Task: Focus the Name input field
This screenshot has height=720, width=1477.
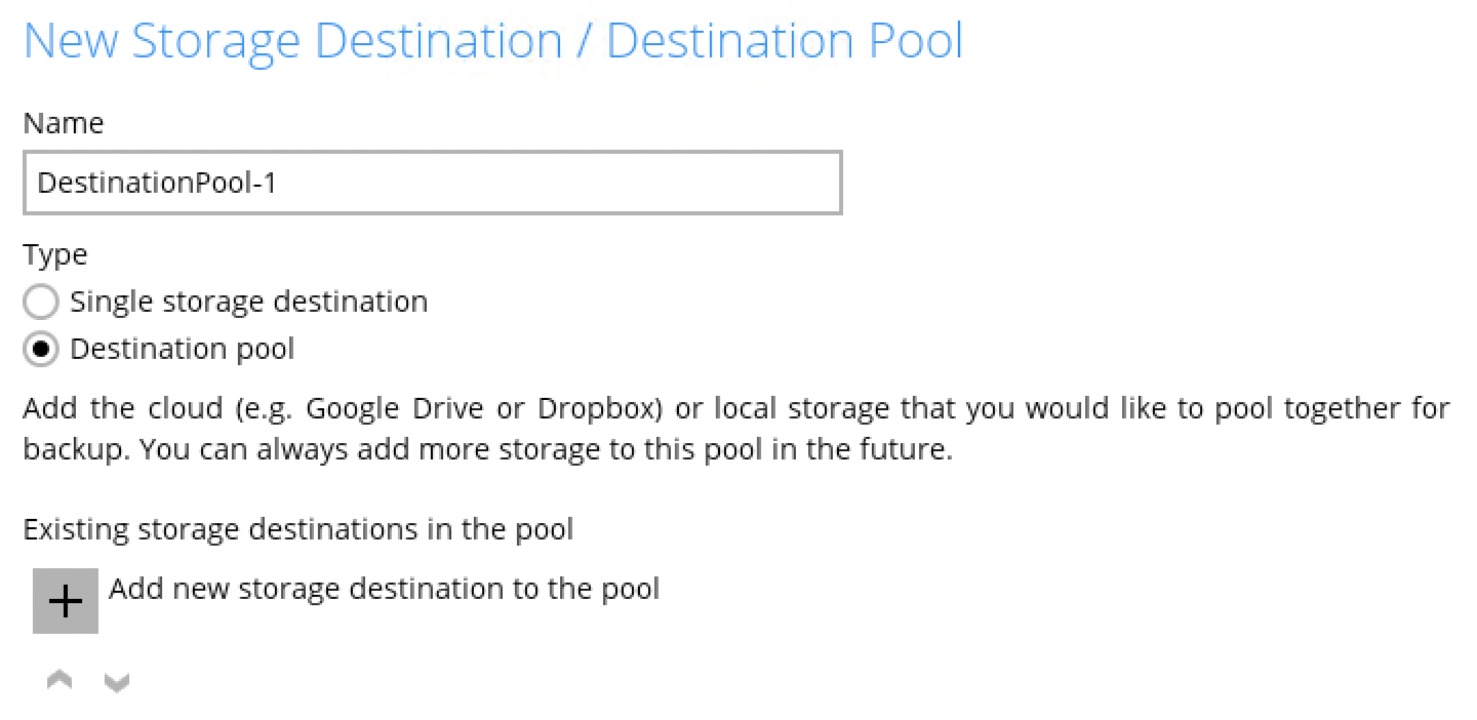Action: point(431,183)
